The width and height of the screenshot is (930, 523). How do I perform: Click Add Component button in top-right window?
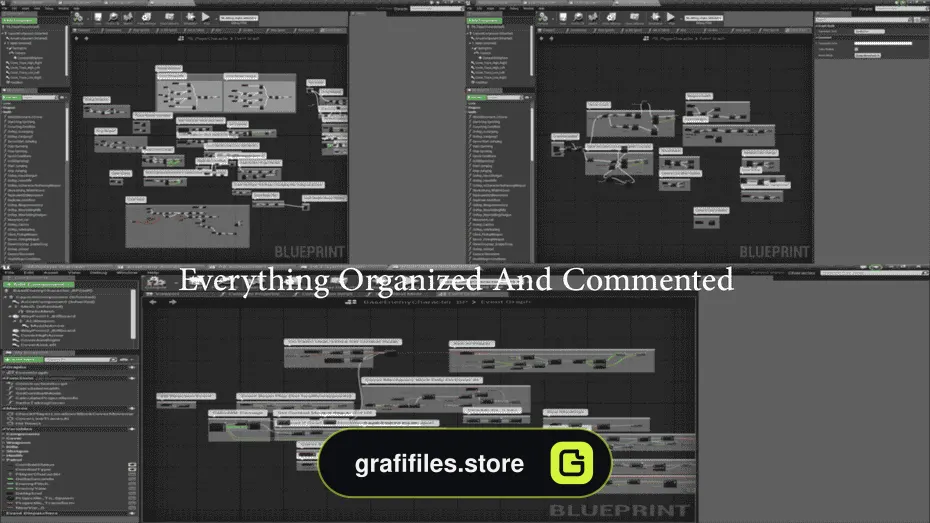pyautogui.click(x=485, y=21)
